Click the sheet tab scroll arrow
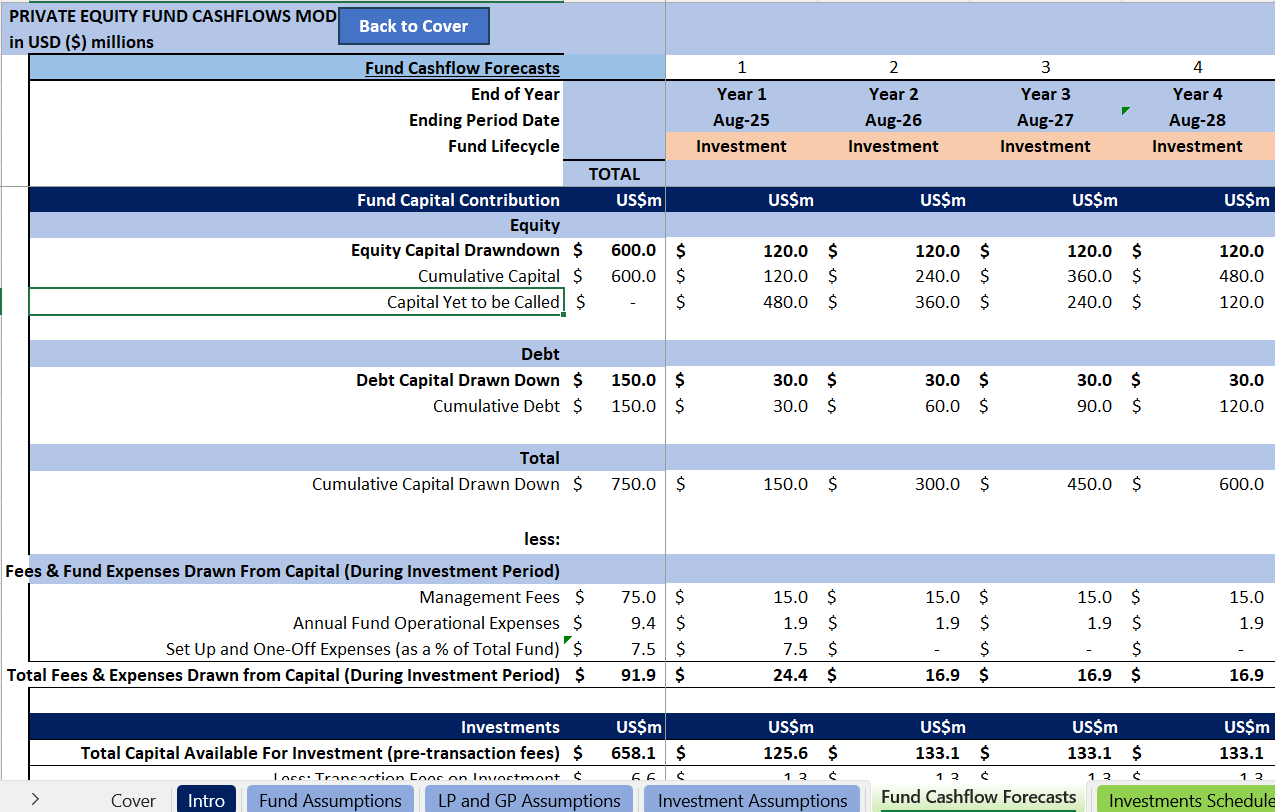 pyautogui.click(x=35, y=799)
